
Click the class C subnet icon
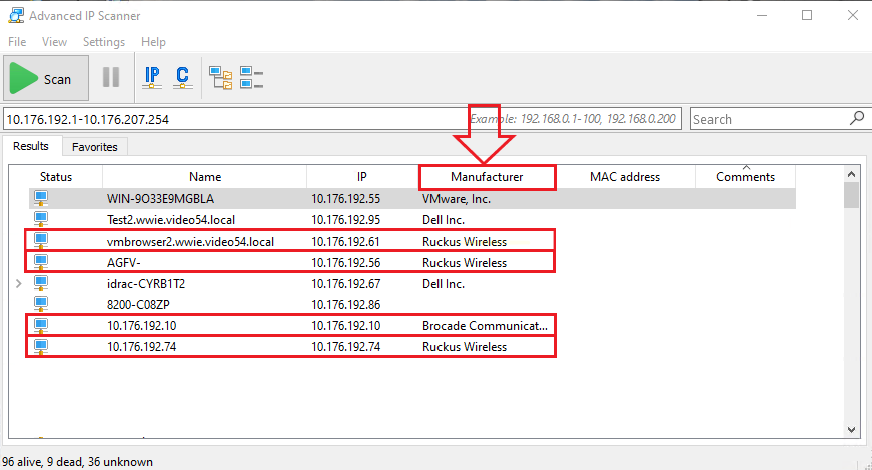tap(182, 77)
